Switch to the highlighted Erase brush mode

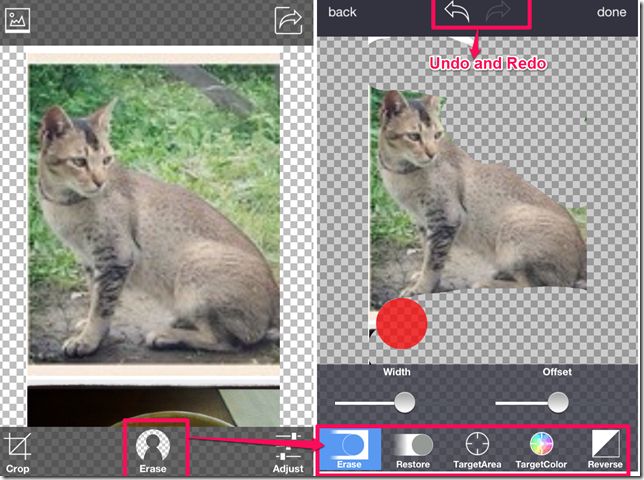tap(350, 449)
